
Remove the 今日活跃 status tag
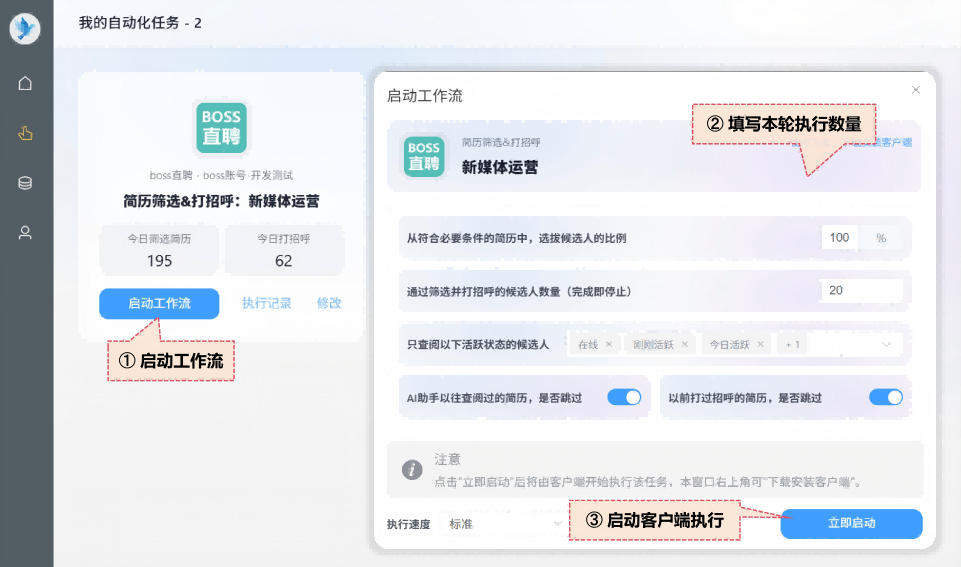click(760, 344)
